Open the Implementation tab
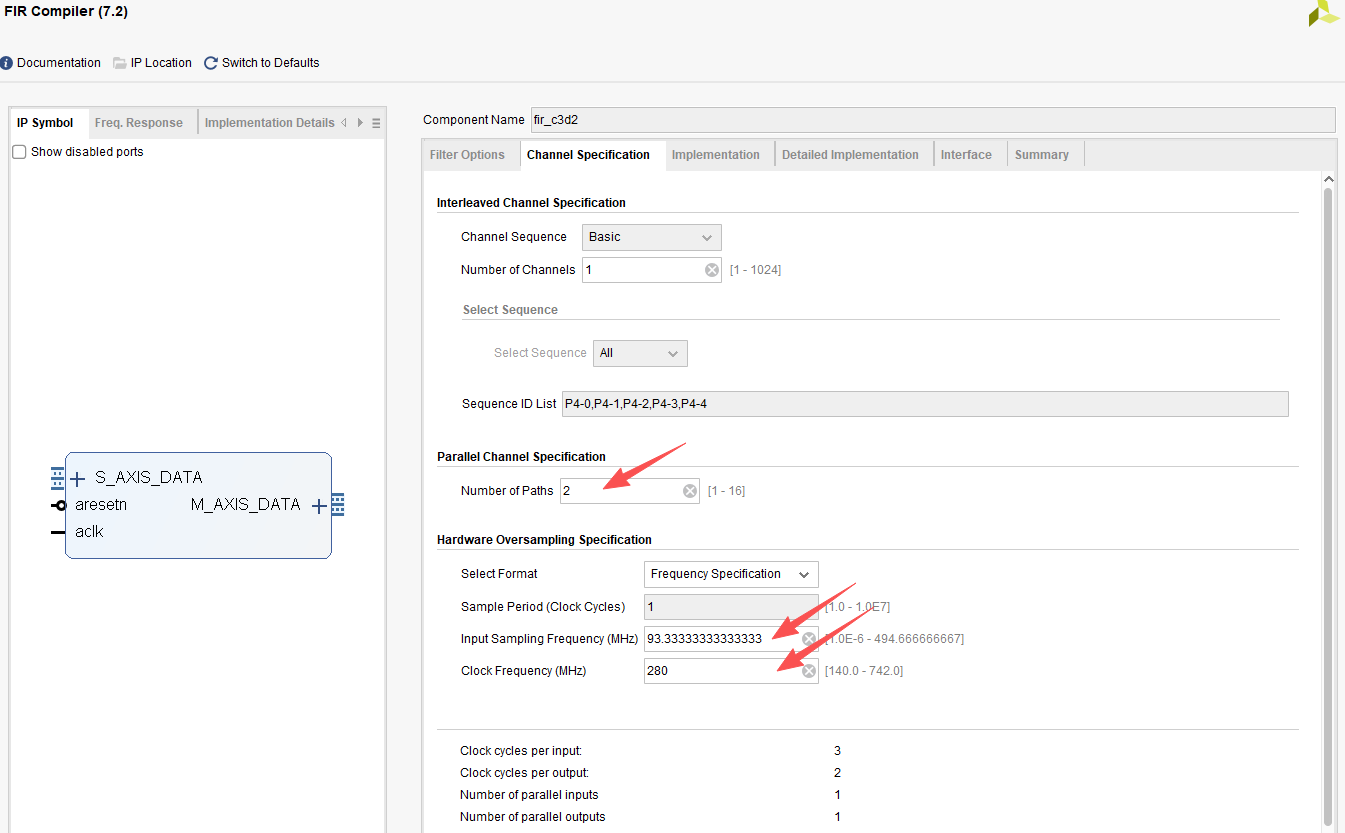 click(716, 155)
